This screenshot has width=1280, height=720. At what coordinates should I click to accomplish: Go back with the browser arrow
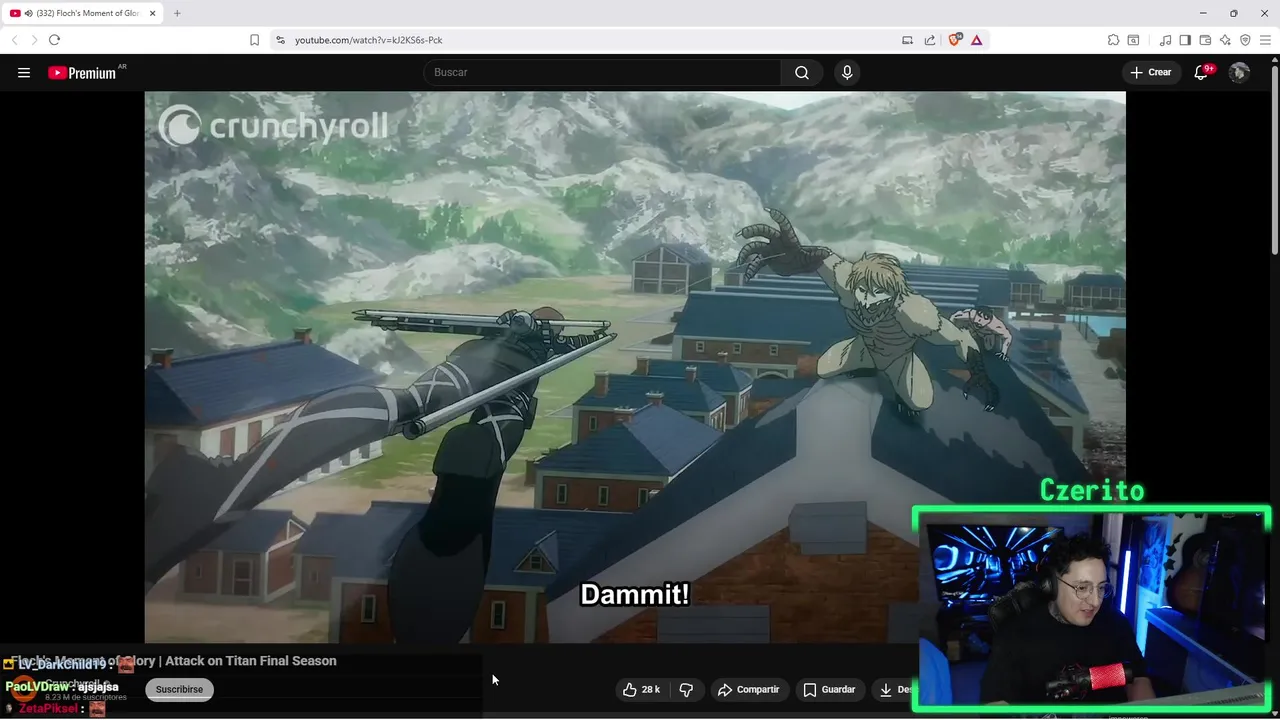click(x=14, y=40)
